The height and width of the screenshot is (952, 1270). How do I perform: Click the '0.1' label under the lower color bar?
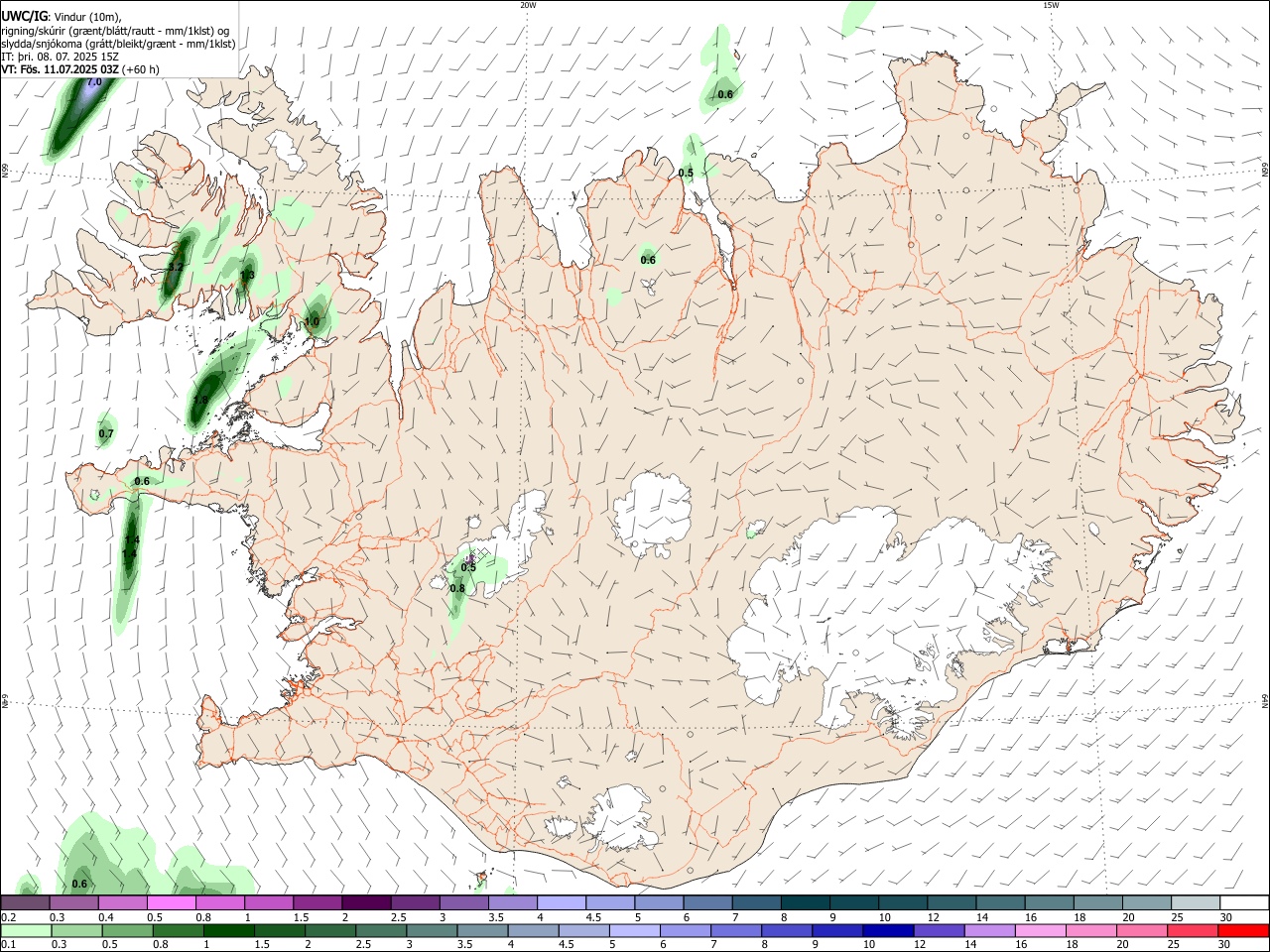pyautogui.click(x=7, y=945)
